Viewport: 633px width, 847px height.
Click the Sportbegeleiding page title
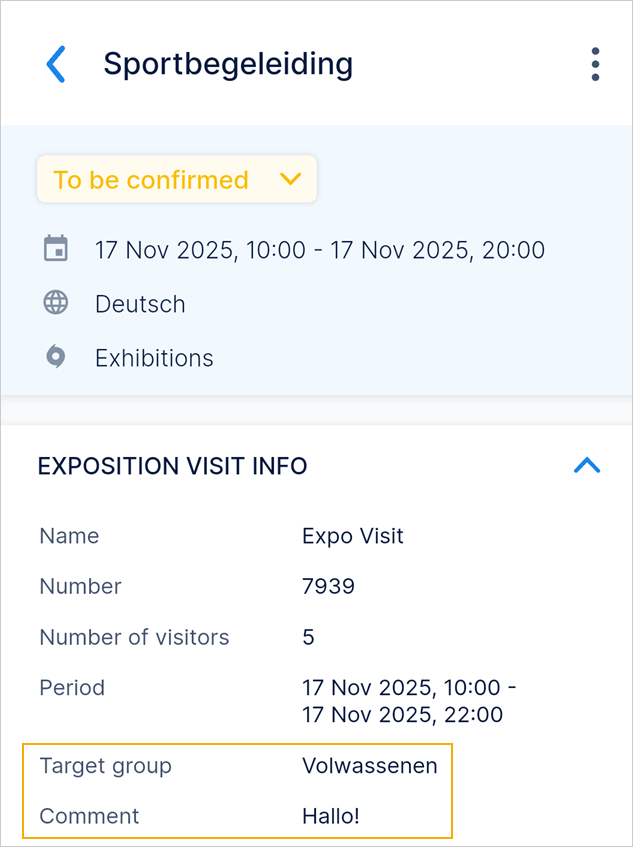point(228,64)
